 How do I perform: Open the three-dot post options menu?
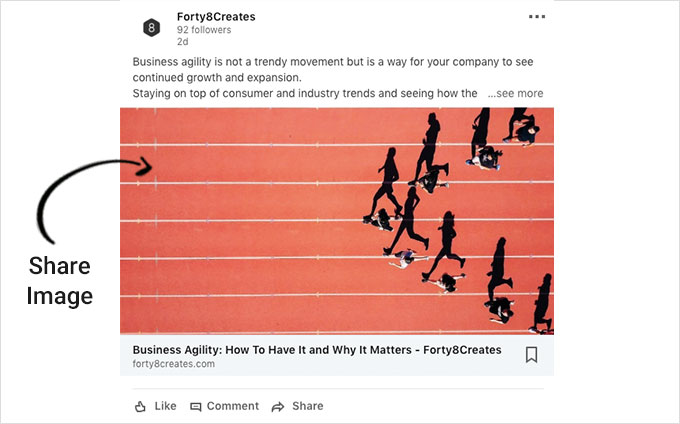point(537,17)
